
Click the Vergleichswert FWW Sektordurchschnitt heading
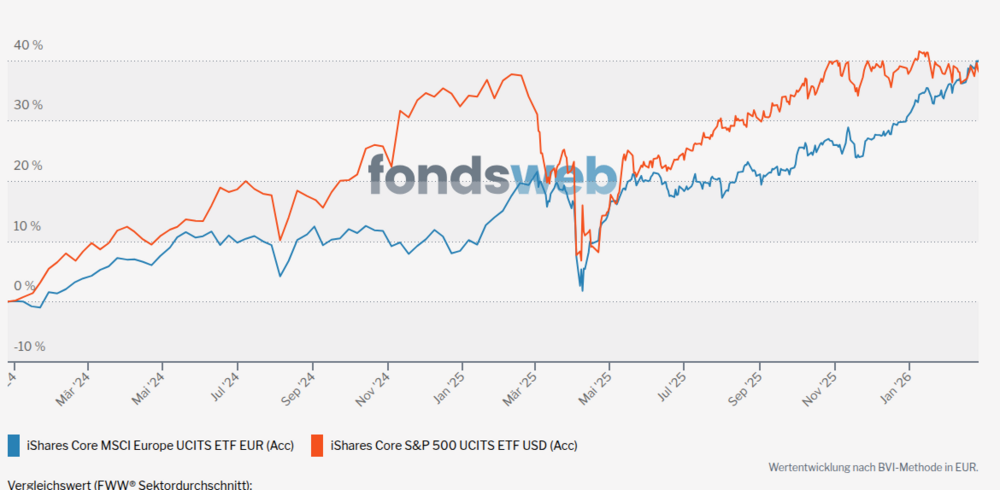tap(130, 485)
